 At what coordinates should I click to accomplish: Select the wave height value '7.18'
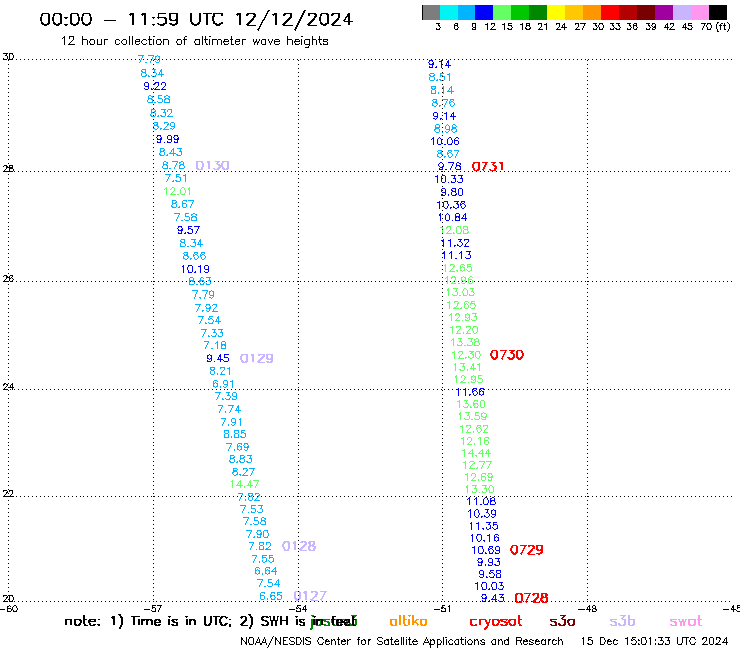point(215,346)
